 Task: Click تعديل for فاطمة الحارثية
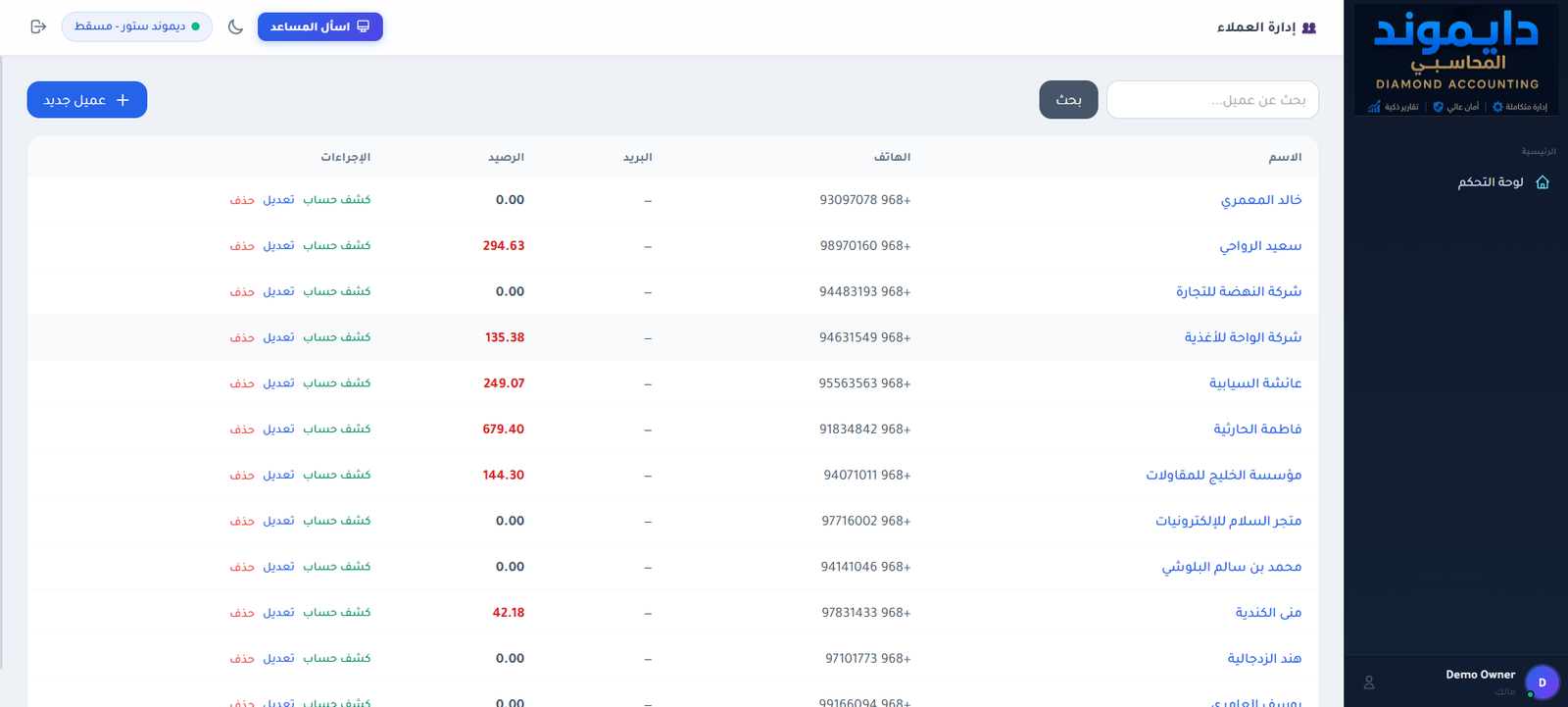(278, 429)
